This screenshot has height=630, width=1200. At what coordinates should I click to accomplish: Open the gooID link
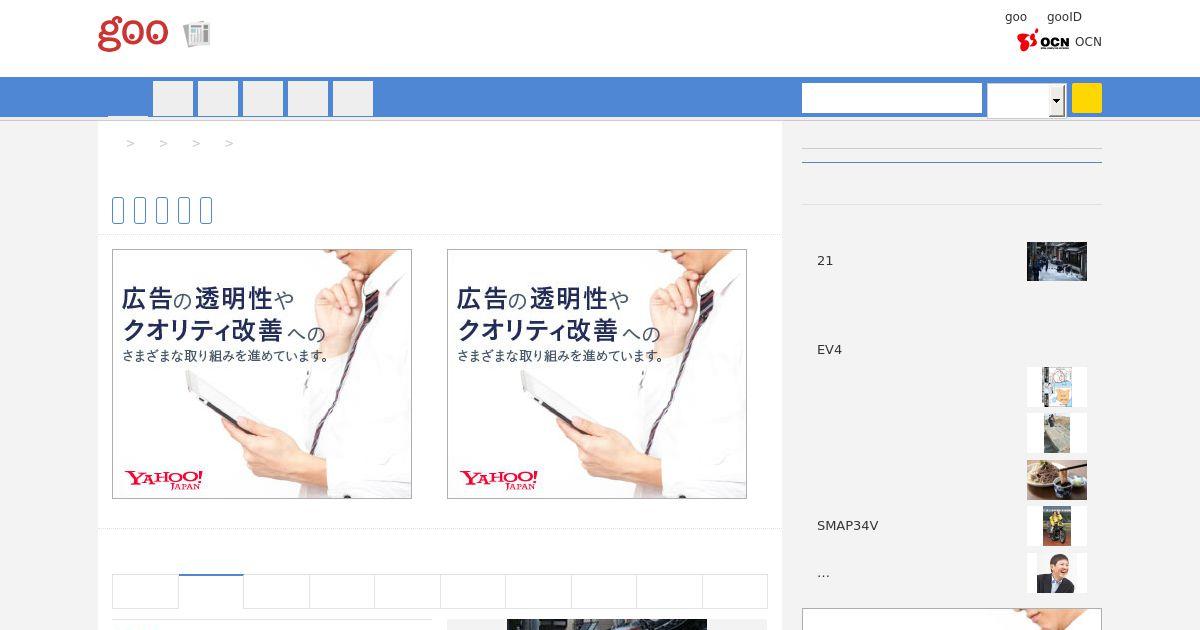point(1064,17)
